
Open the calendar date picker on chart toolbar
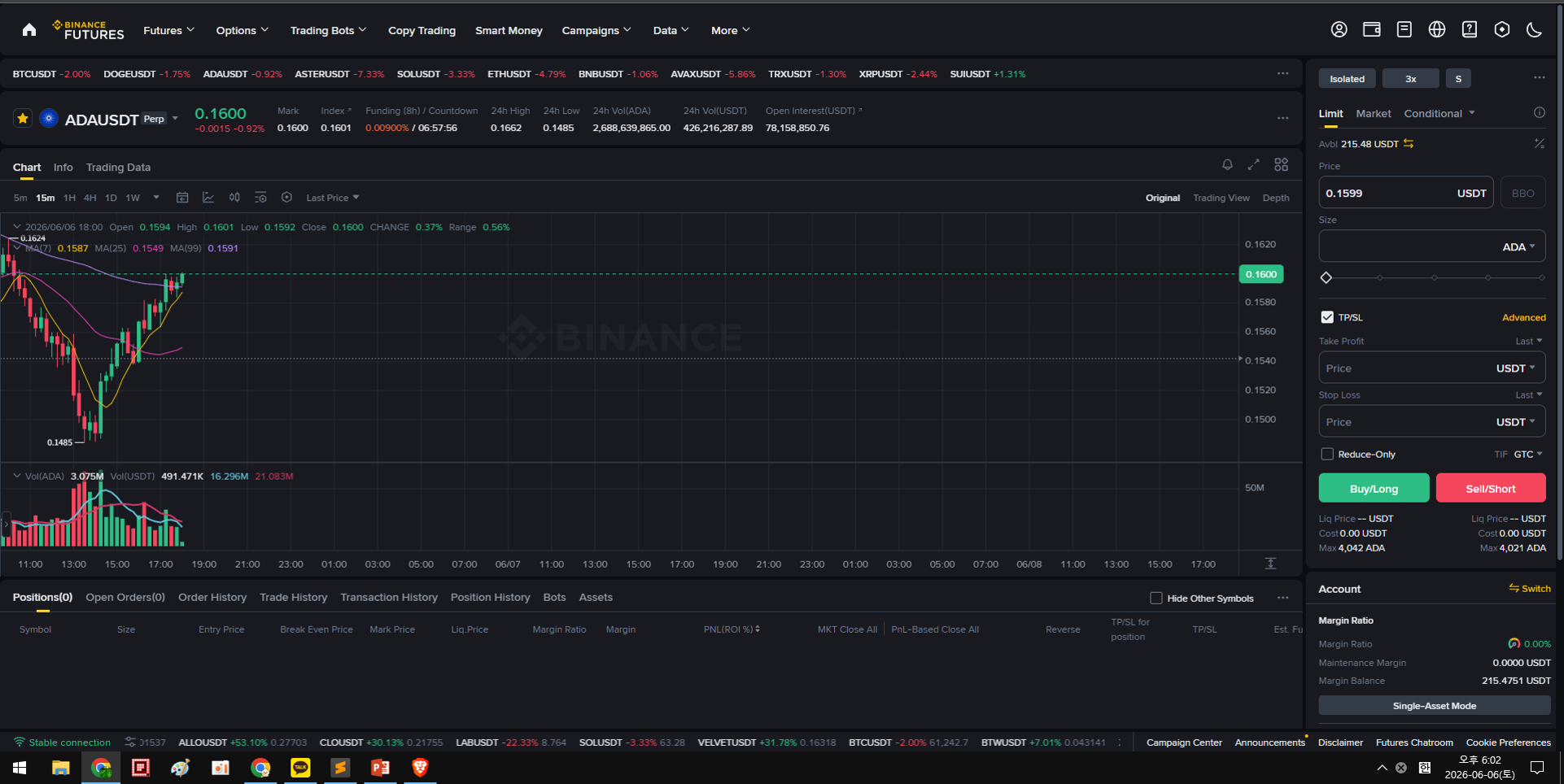tap(182, 198)
